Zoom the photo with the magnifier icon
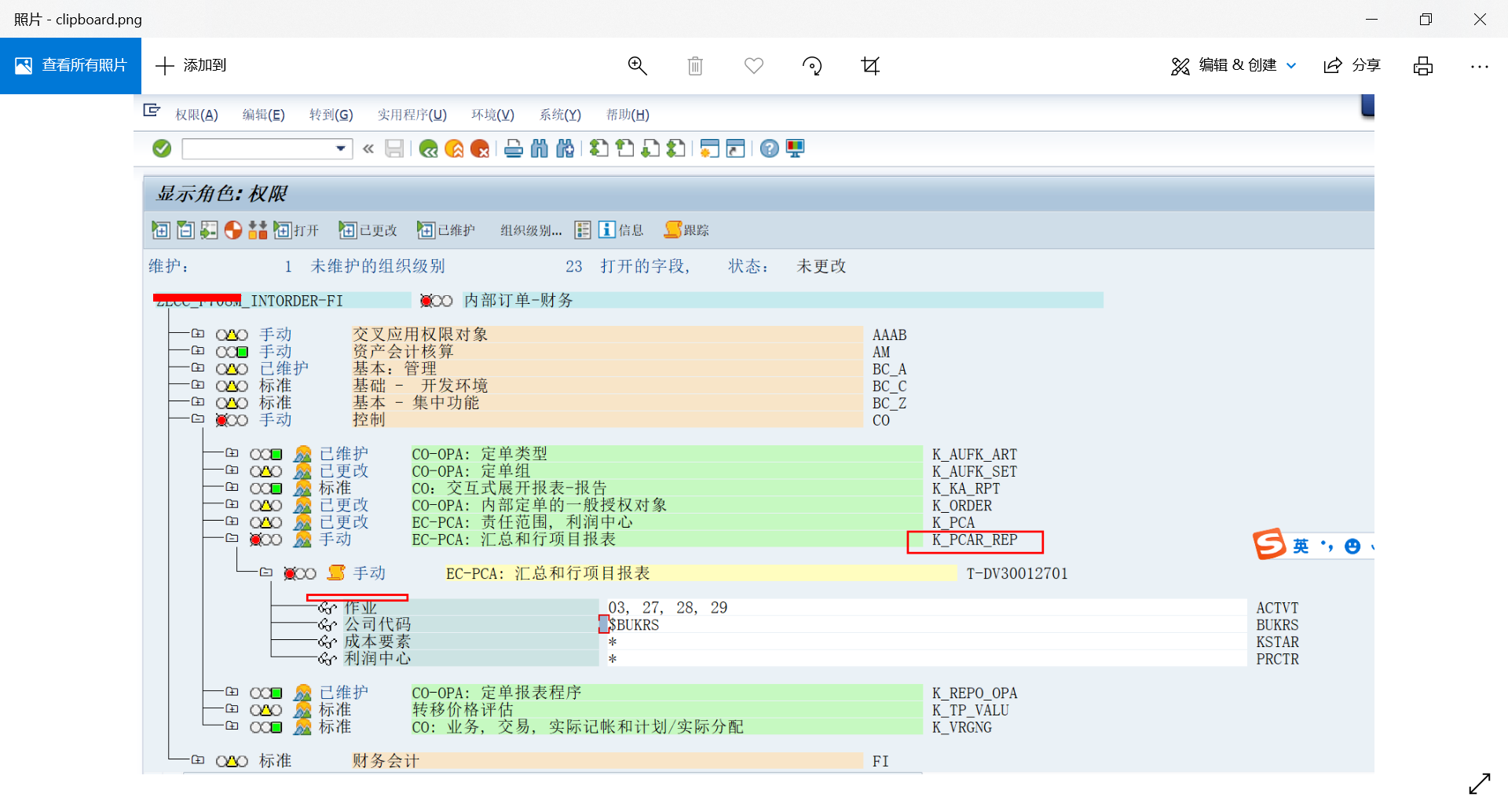Viewport: 1508px width, 812px height. click(638, 66)
